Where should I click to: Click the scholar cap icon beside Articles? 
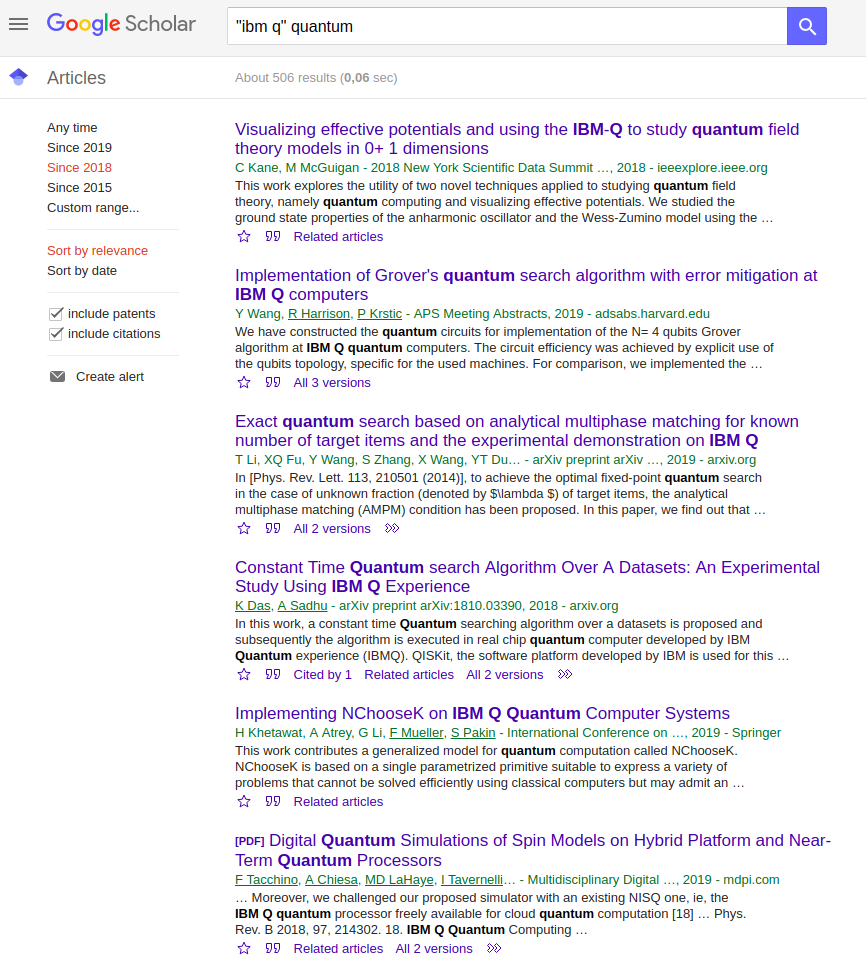pyautogui.click(x=18, y=77)
